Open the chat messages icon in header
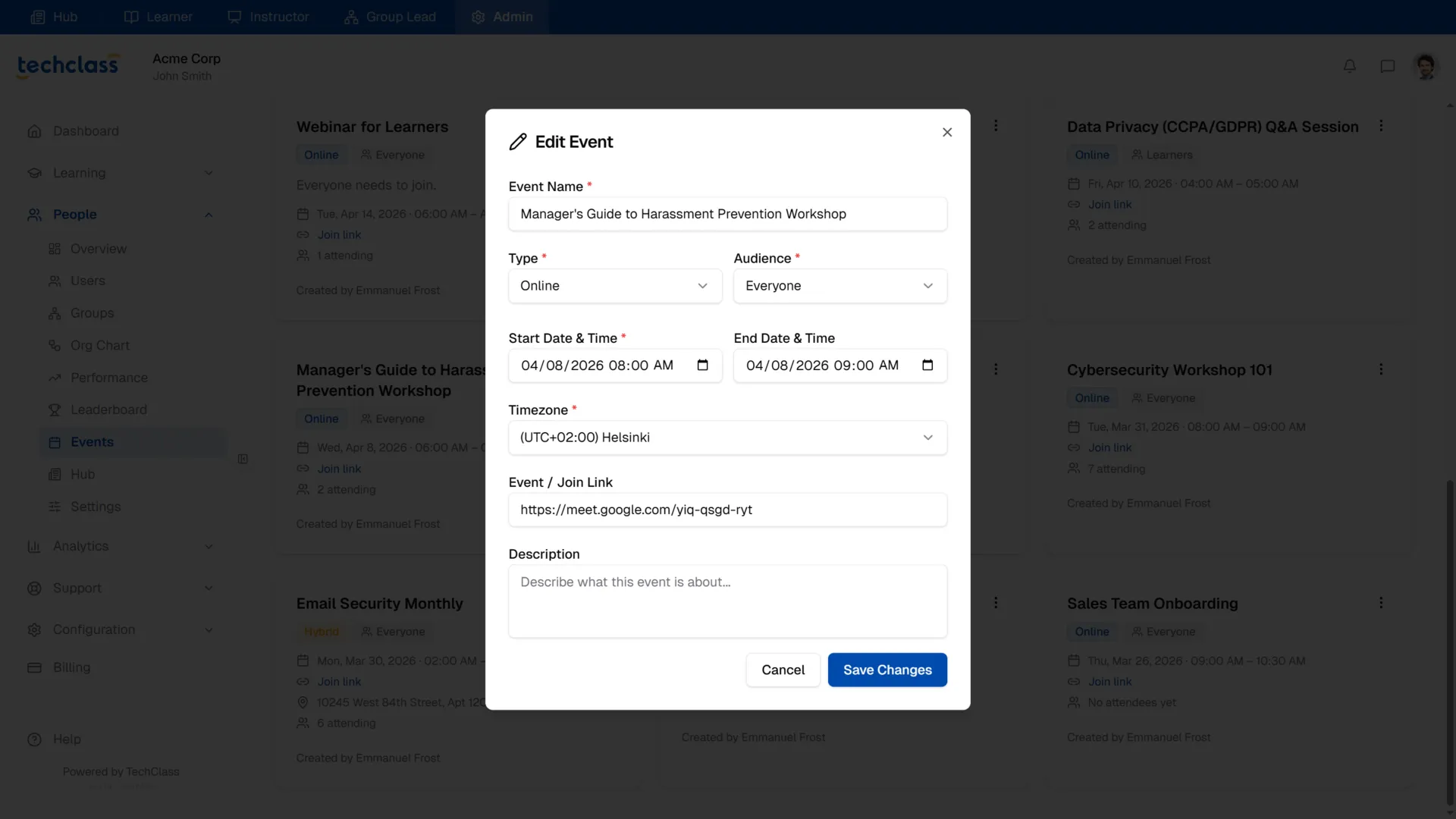The image size is (1456, 819). pos(1388,66)
